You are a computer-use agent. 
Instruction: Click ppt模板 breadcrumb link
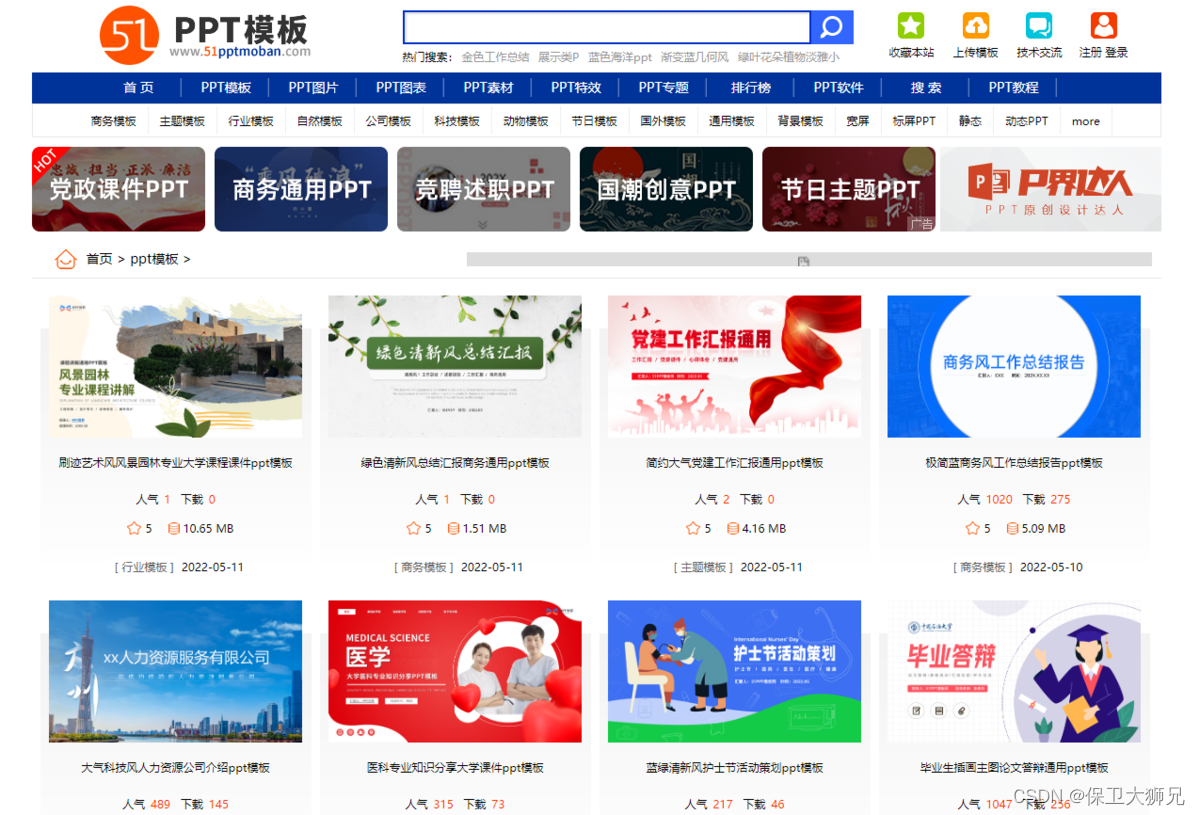[154, 259]
